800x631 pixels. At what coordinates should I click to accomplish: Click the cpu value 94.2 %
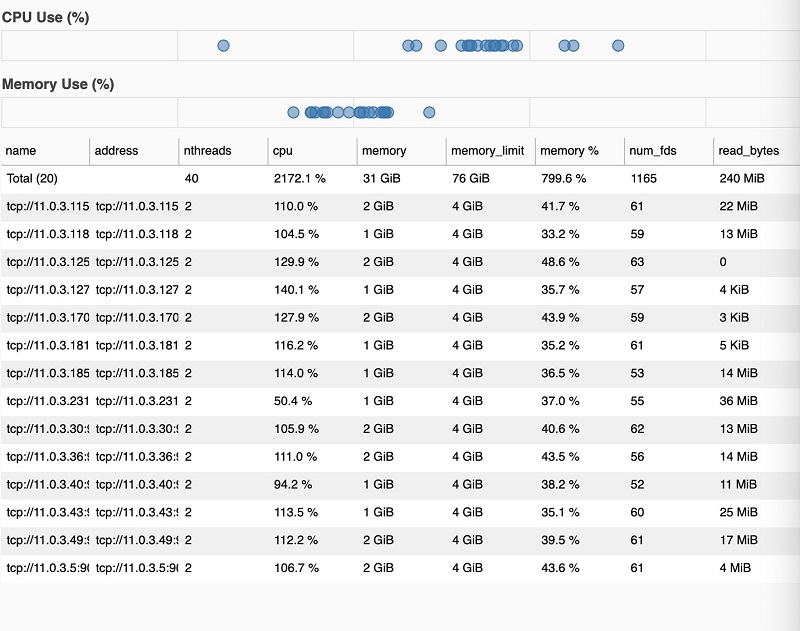[x=293, y=485]
